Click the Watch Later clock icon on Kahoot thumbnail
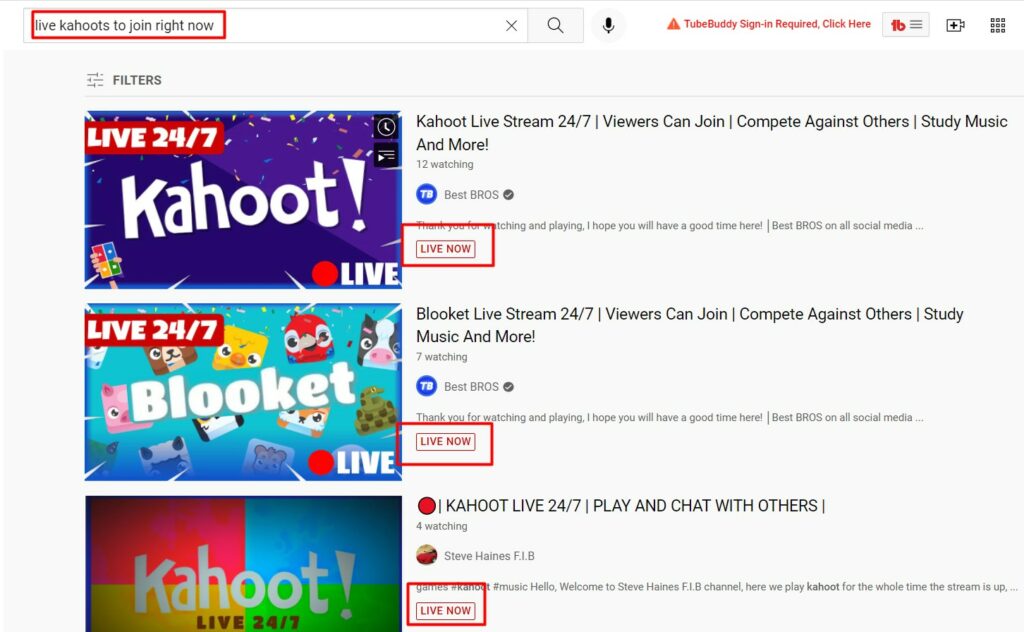This screenshot has height=632, width=1024. point(386,127)
